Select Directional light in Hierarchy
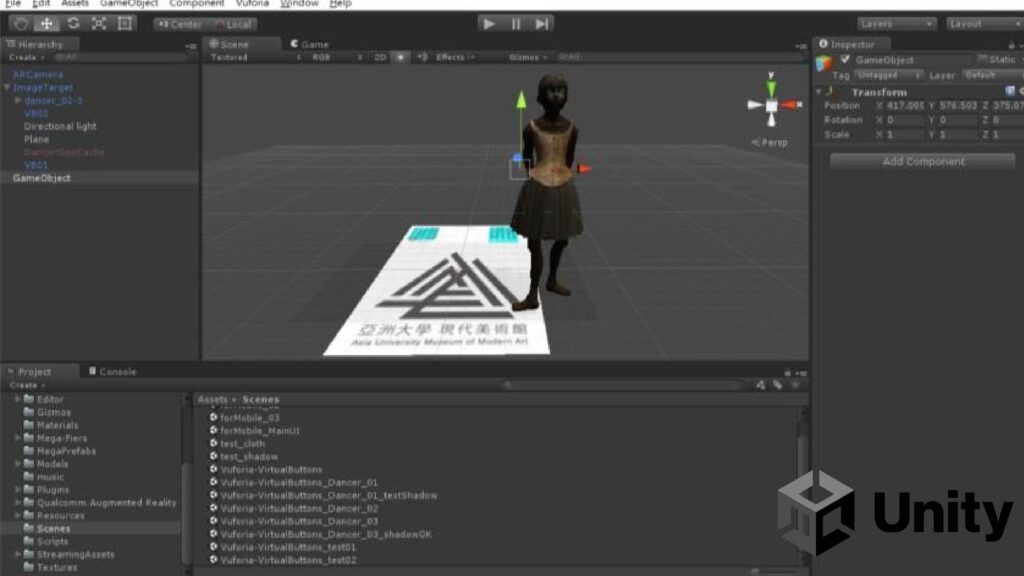Image resolution: width=1024 pixels, height=576 pixels. coord(60,126)
